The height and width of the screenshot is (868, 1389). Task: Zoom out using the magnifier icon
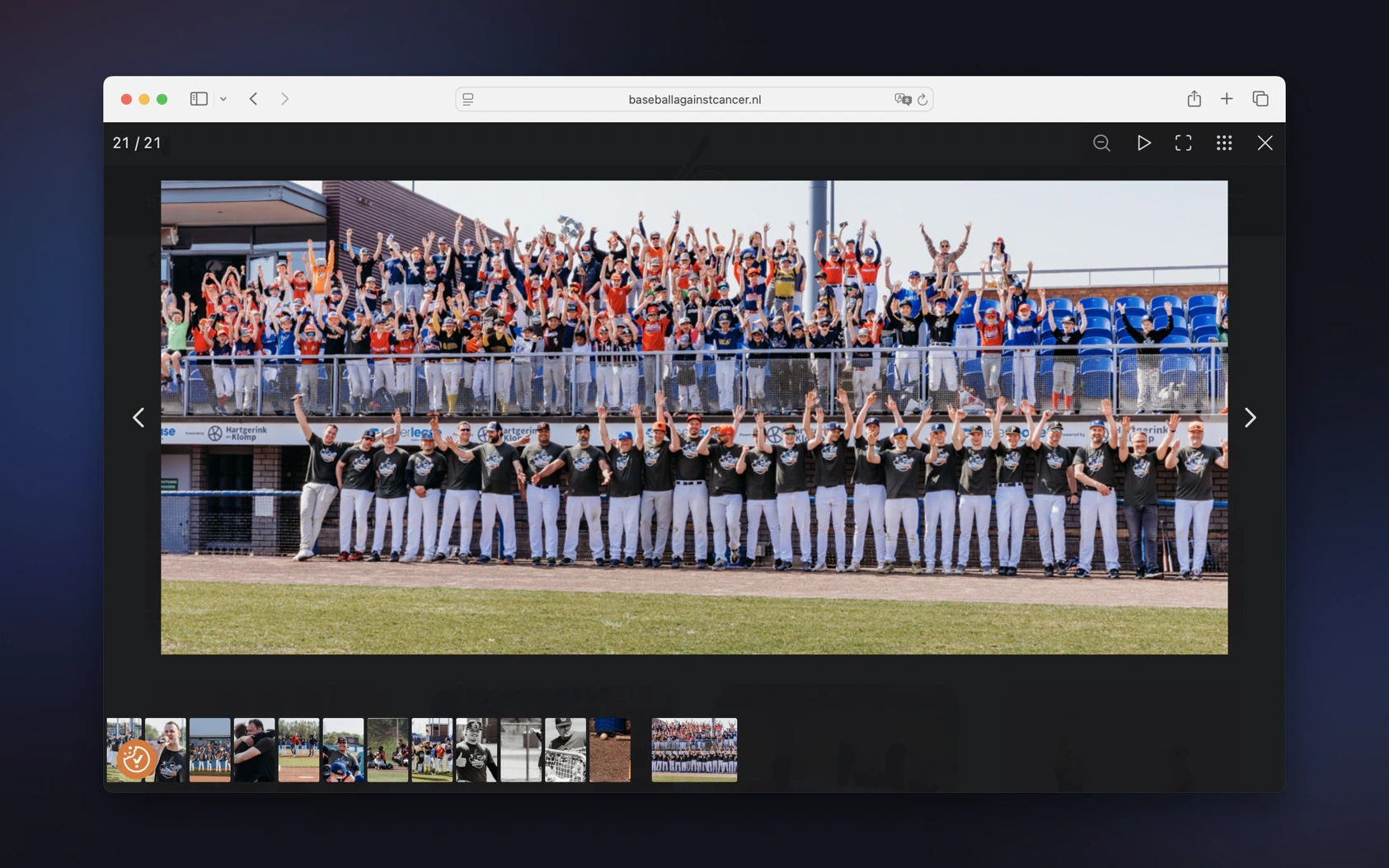tap(1101, 143)
